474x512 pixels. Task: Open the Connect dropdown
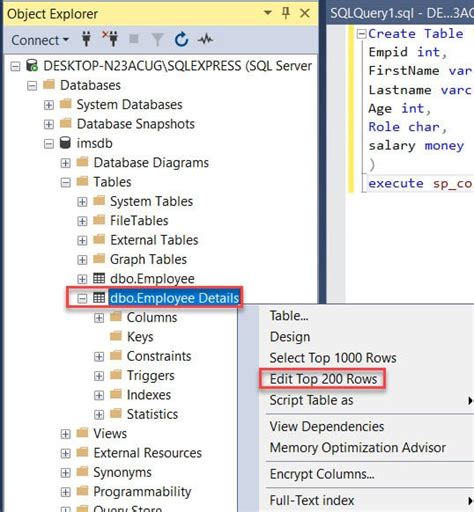(x=40, y=40)
